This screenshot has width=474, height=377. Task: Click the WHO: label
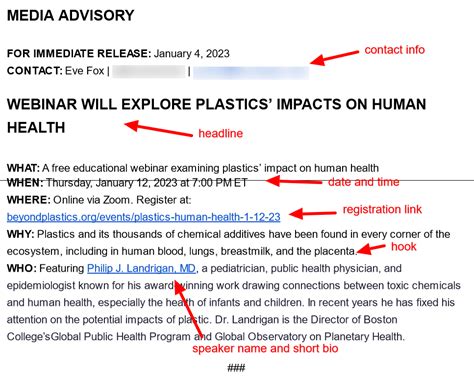coord(21,268)
